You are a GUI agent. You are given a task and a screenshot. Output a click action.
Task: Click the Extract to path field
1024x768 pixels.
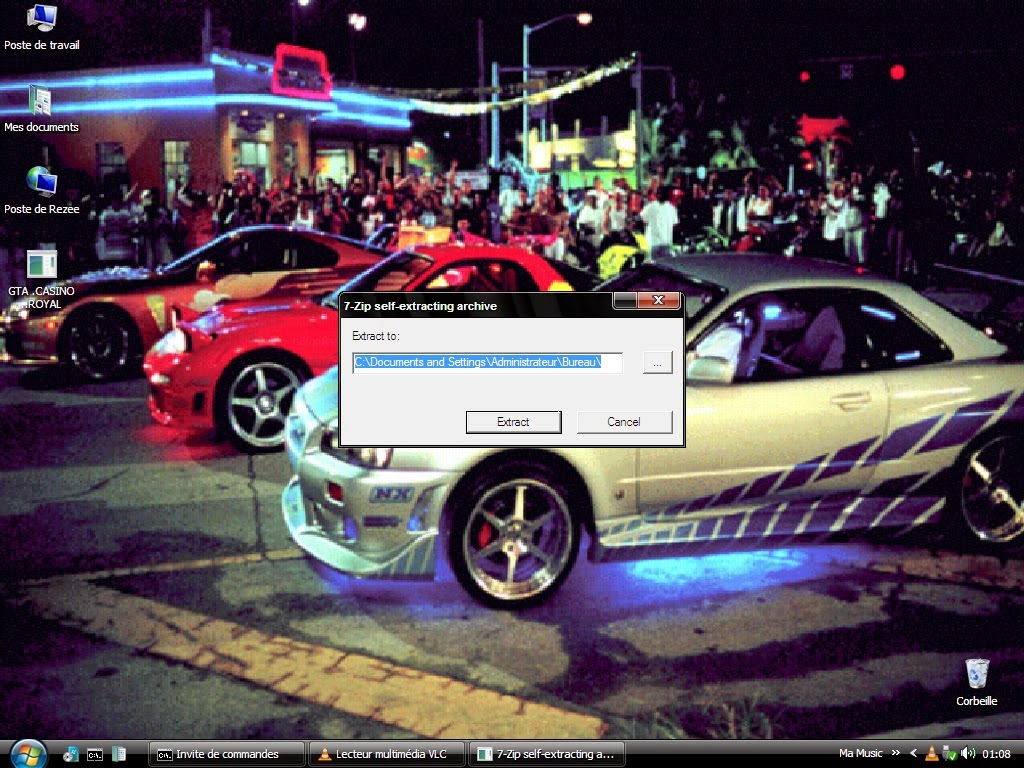point(487,362)
